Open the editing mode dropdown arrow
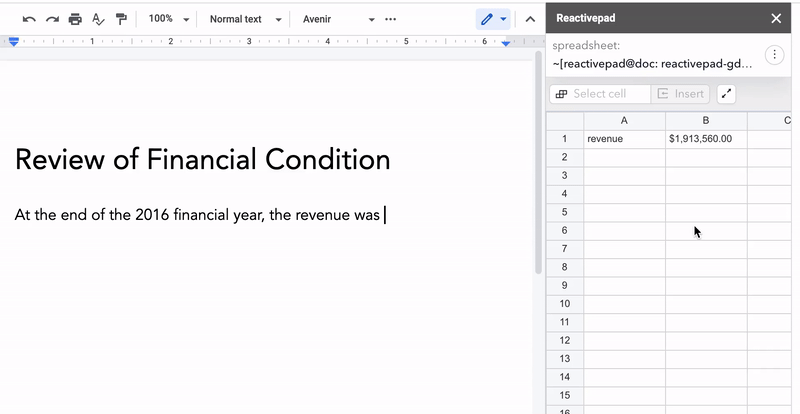Screen dimensions: 800x414 tap(504, 19)
